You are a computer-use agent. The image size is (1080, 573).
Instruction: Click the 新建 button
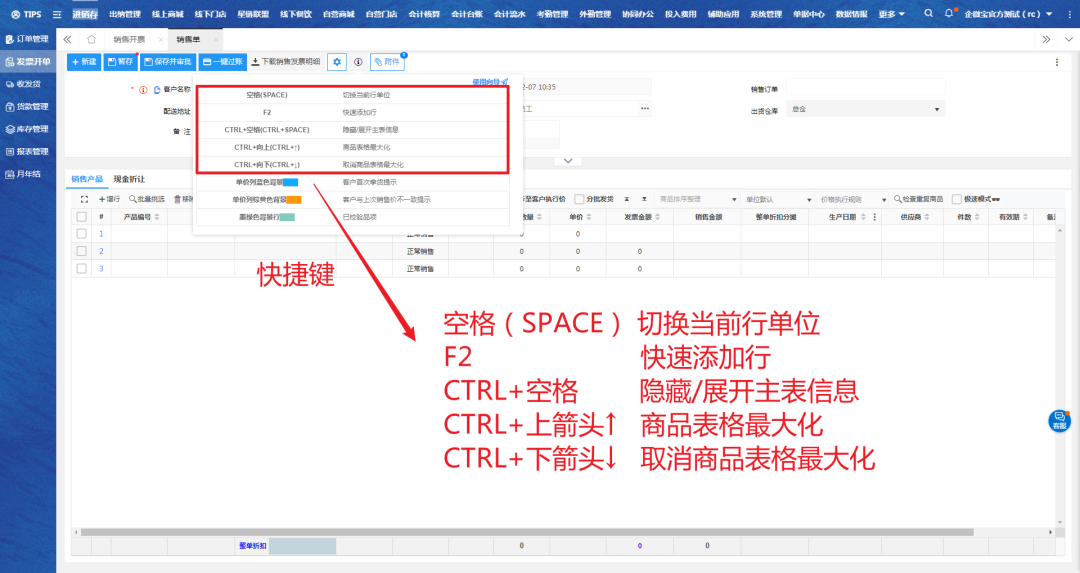[84, 62]
